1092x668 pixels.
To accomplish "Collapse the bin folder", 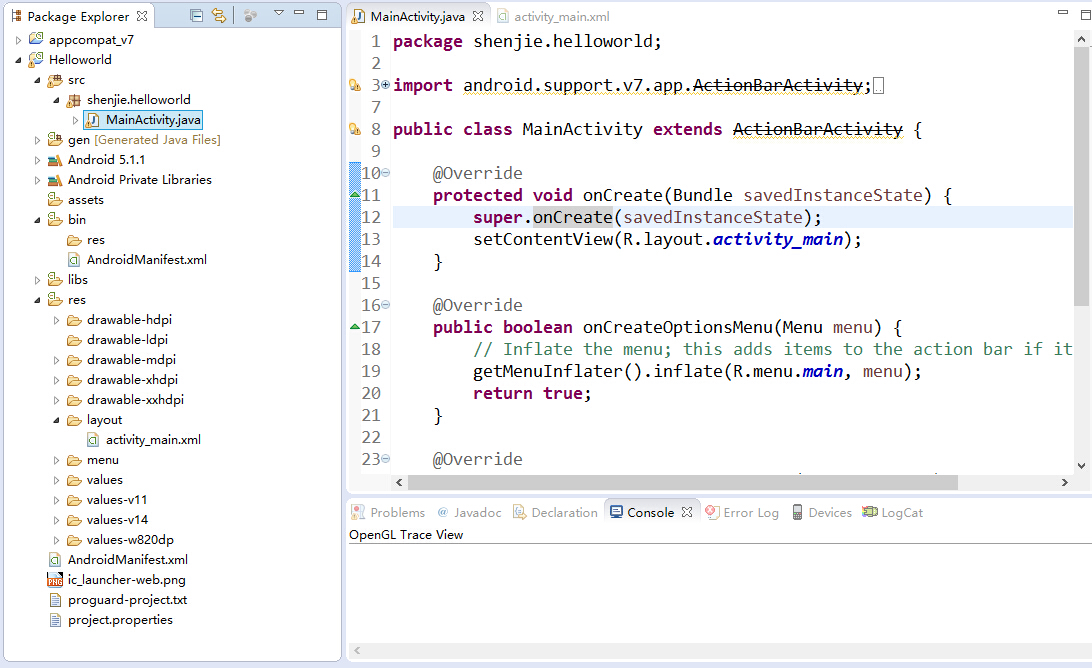I will point(38,220).
